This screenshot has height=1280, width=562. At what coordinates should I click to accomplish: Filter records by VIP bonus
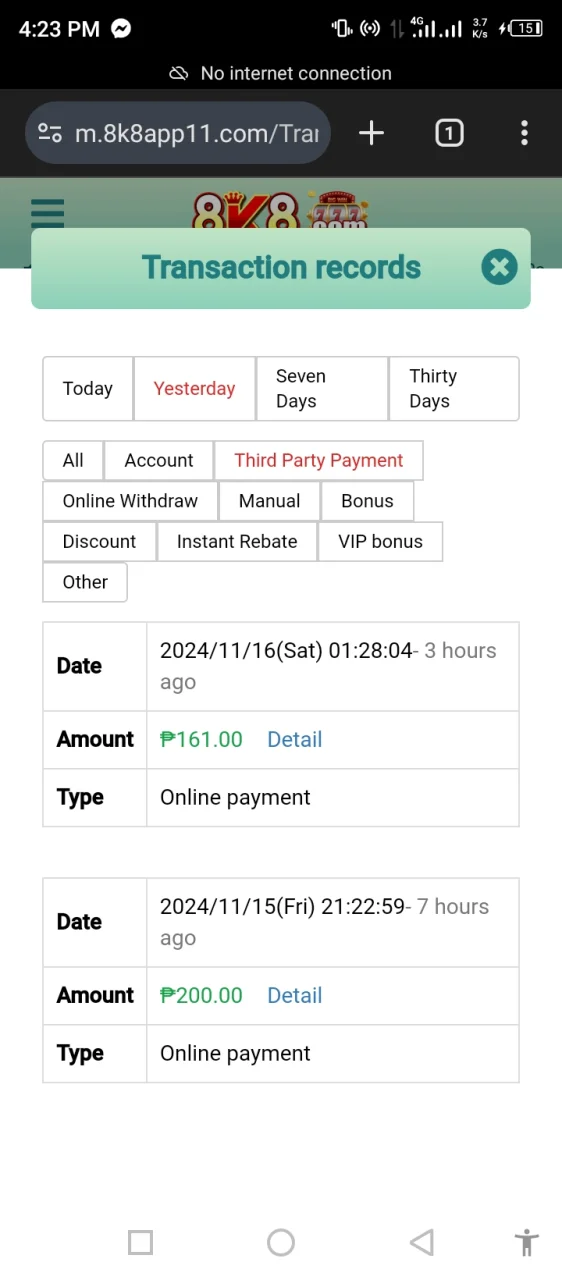[x=380, y=541]
